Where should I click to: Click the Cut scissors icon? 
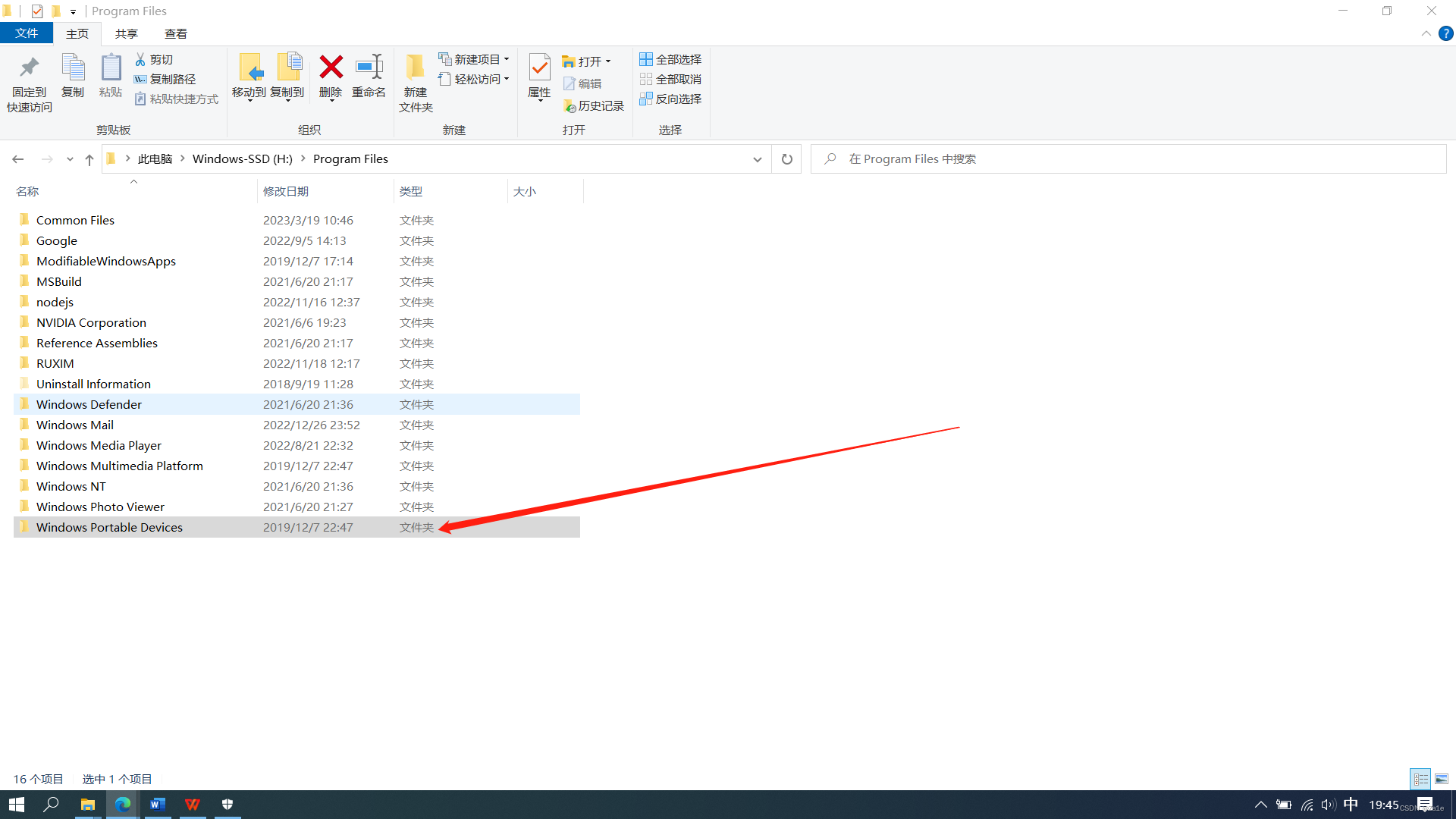[x=140, y=59]
